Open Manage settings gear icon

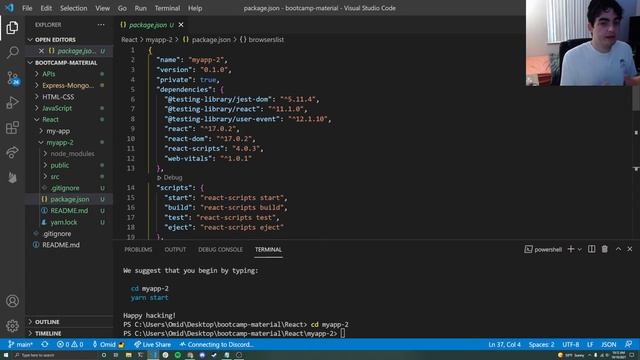pos(12,326)
